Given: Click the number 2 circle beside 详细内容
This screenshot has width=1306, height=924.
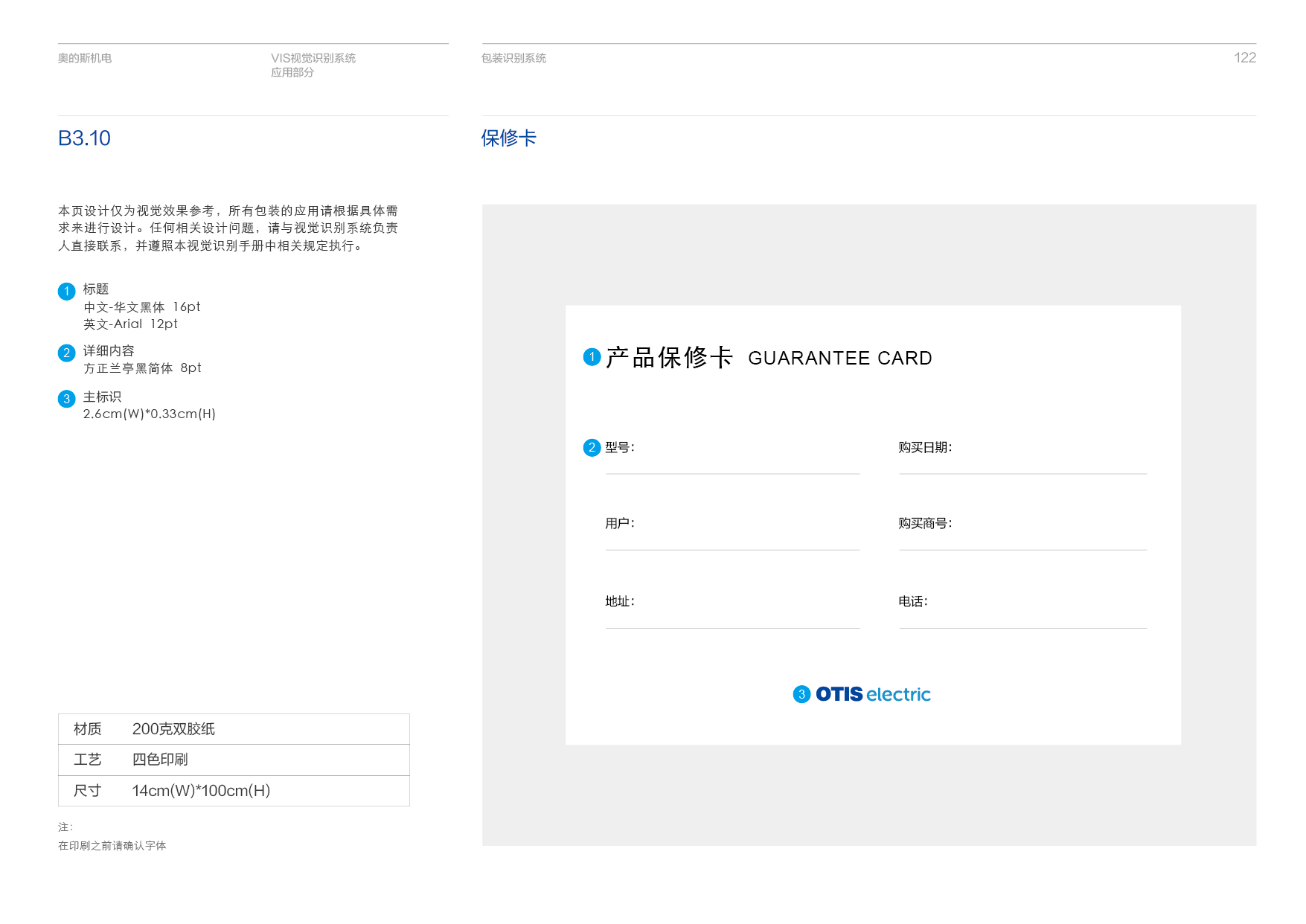Looking at the screenshot, I should point(66,353).
